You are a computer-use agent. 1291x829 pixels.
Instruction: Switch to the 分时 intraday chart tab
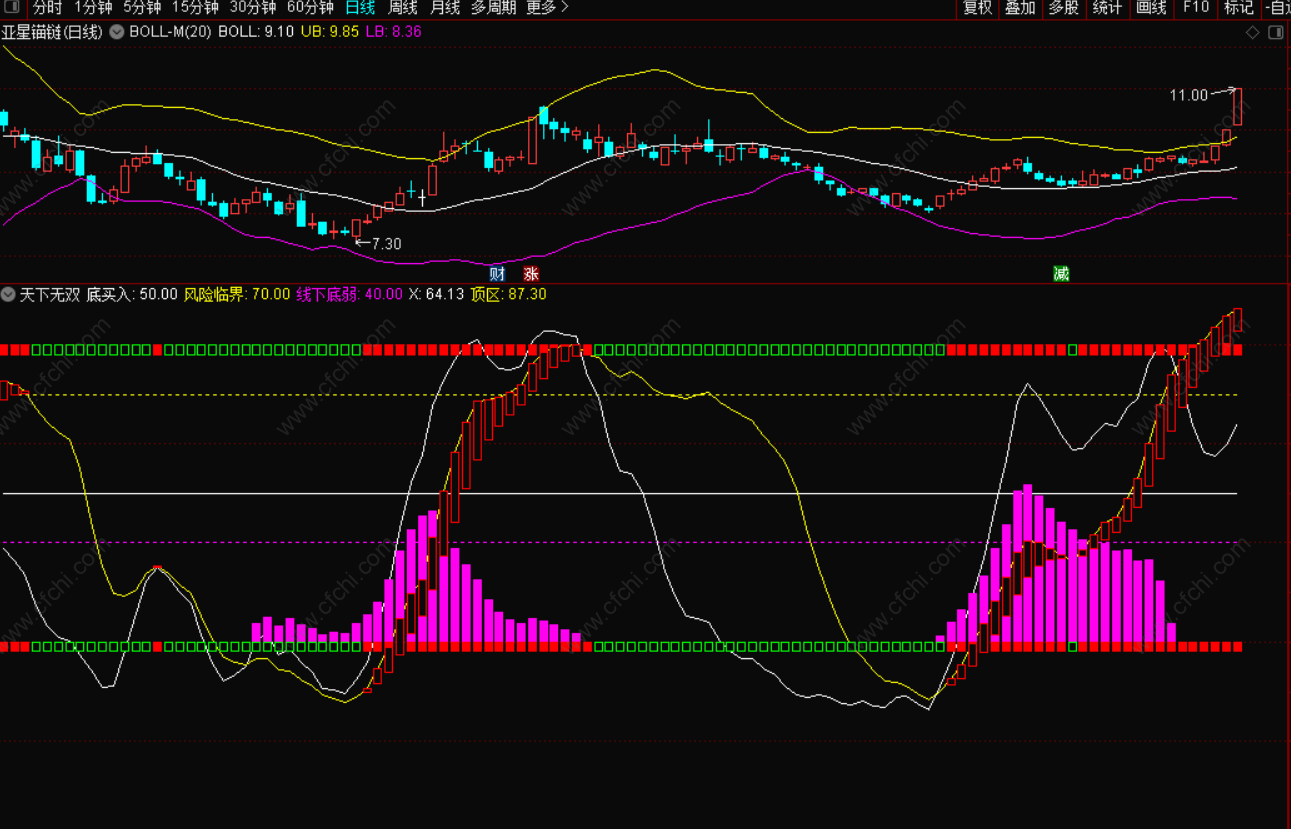click(x=46, y=8)
